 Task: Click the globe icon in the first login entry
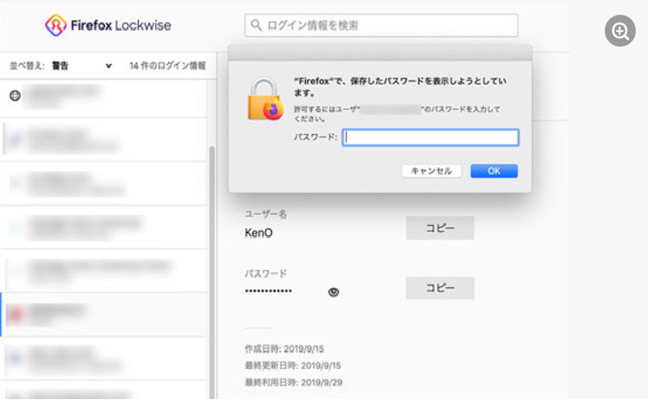click(x=15, y=96)
